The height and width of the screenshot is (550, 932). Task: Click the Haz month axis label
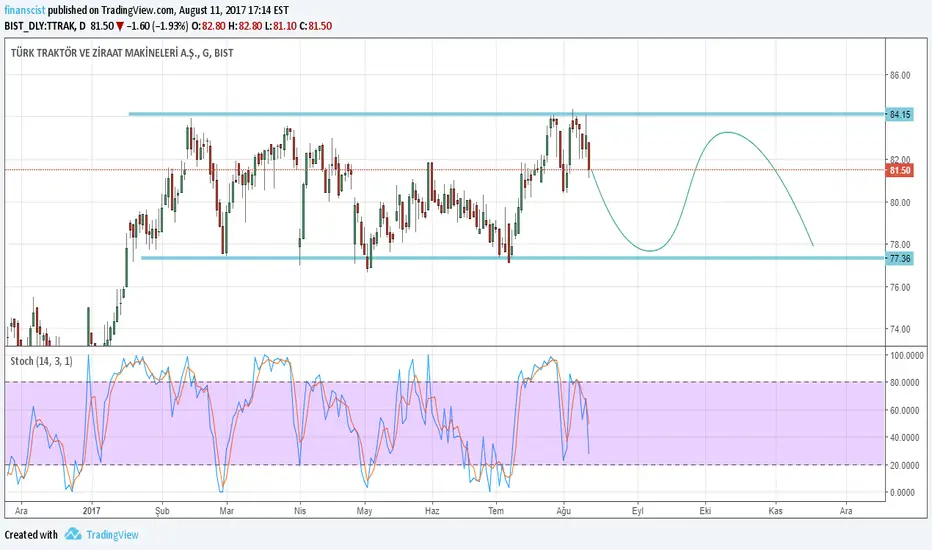[432, 510]
